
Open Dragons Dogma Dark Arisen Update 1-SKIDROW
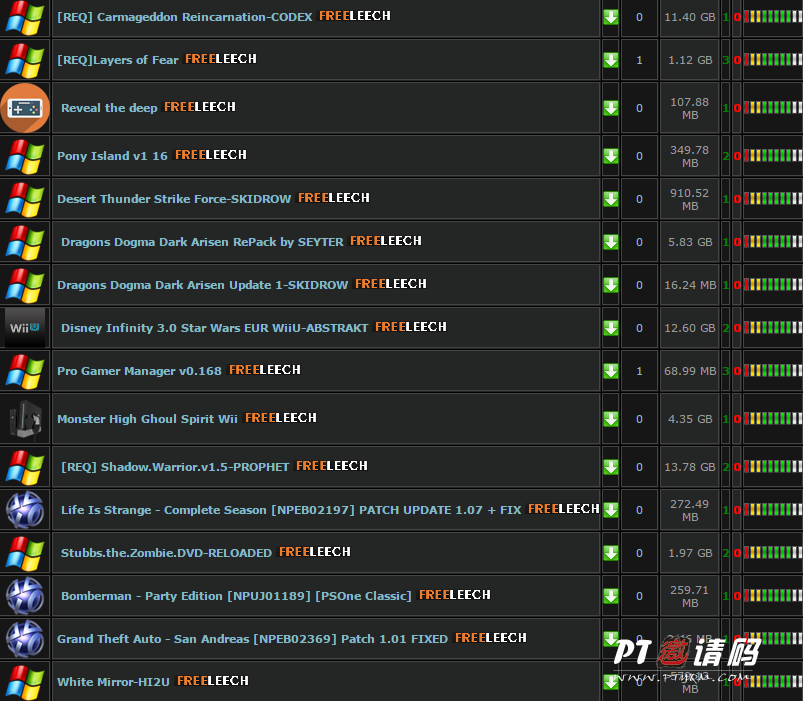click(202, 285)
